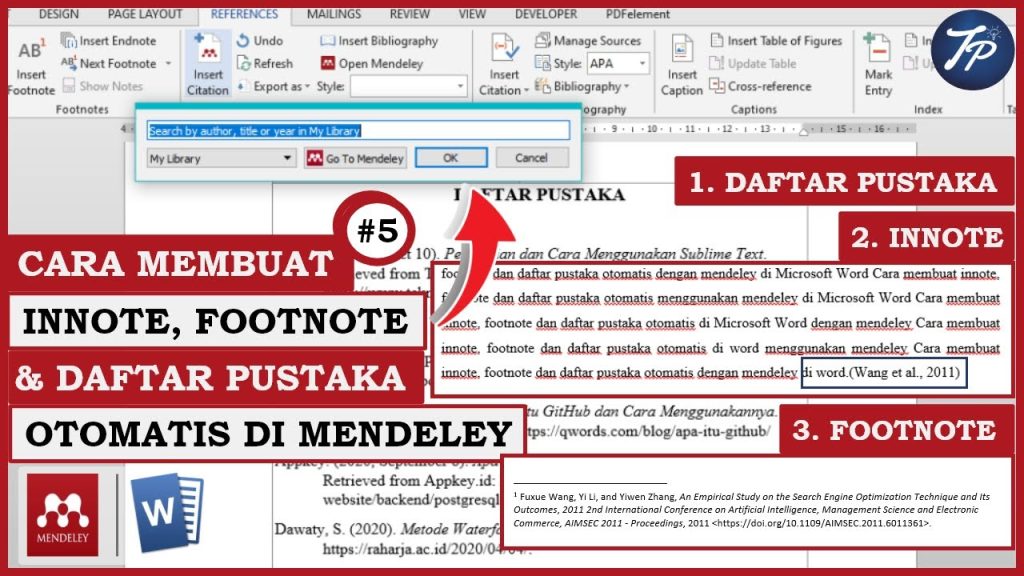The image size is (1024, 576).
Task: Click the qwords.com GitHub link
Action: 648,431
